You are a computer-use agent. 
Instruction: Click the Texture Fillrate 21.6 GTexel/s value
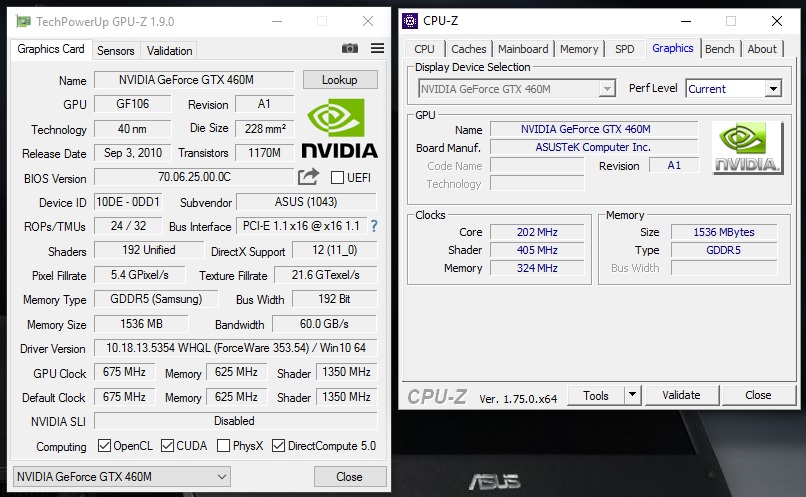325,275
